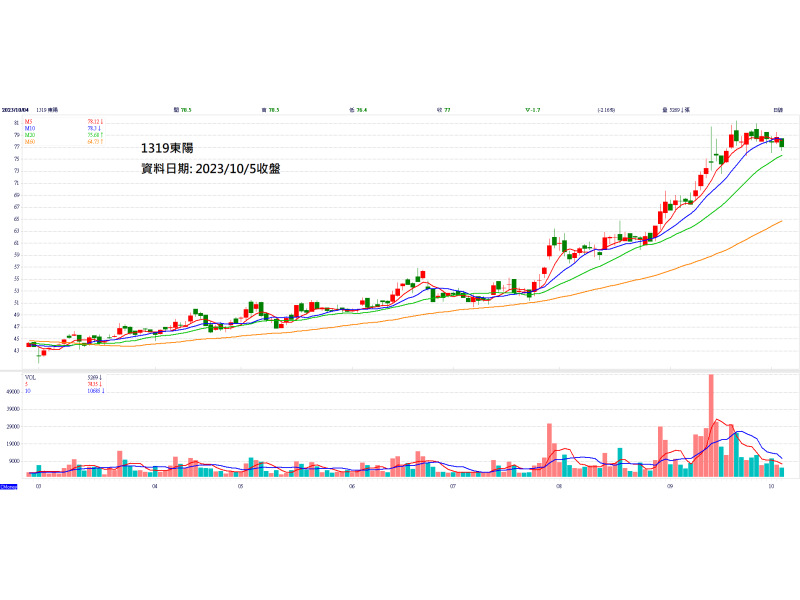The height and width of the screenshot is (600, 800).
Task: Click the closing price 收 77 value
Action: pyautogui.click(x=444, y=109)
